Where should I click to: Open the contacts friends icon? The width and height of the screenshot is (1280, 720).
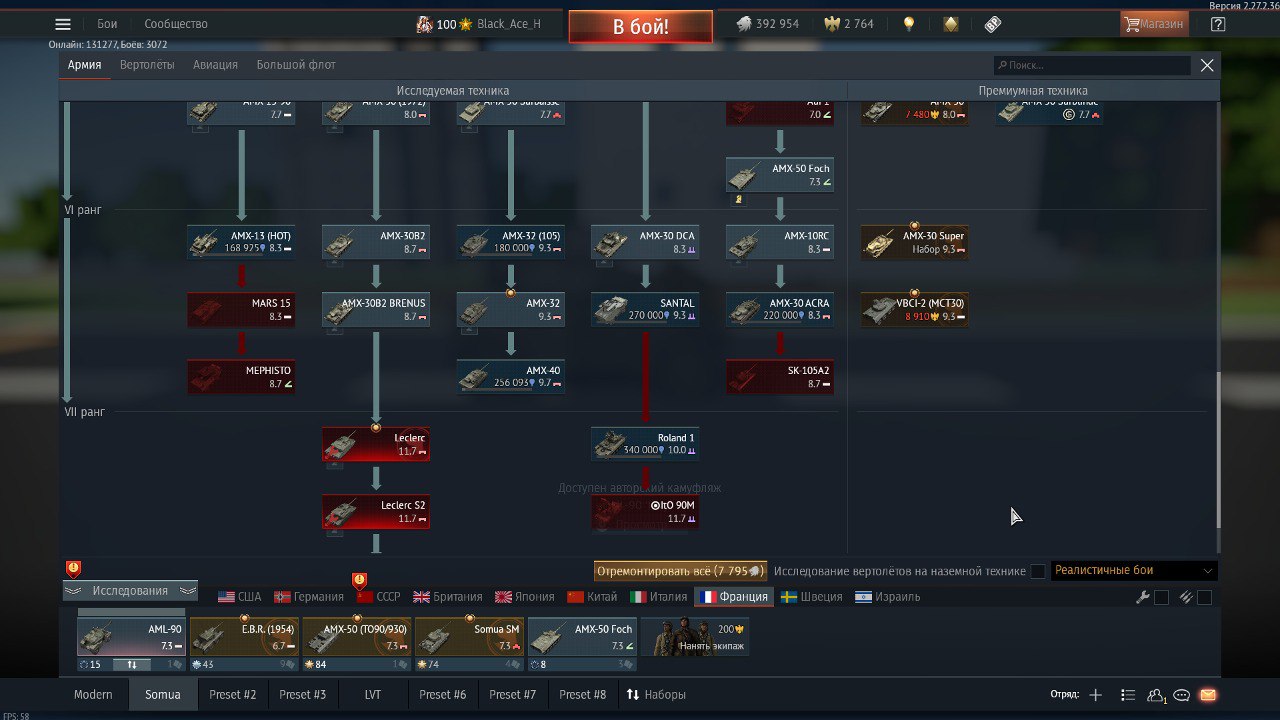(1156, 695)
